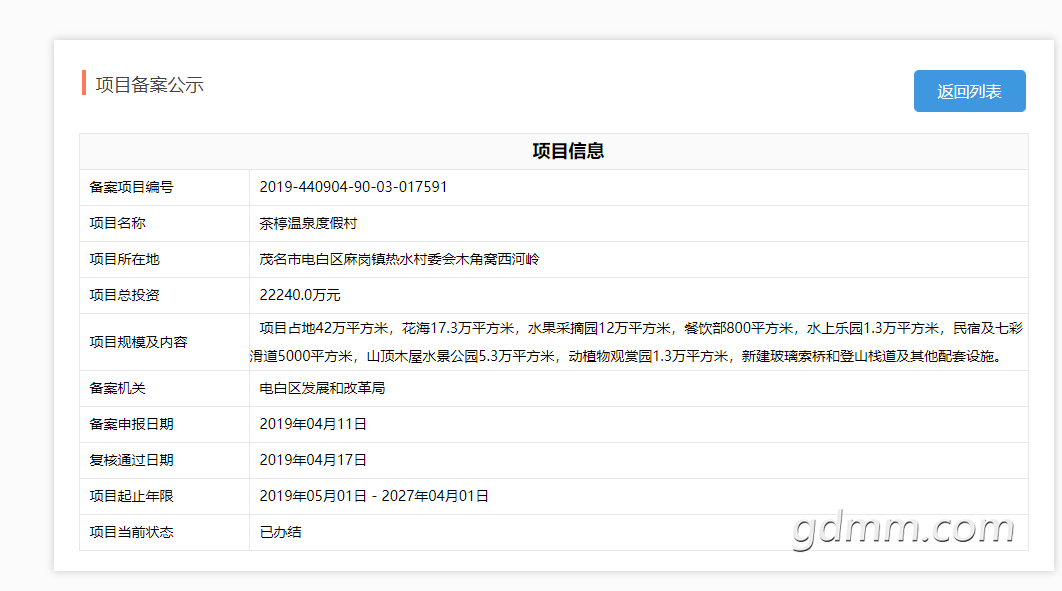
Task: Click the 复核通过日期 label cell
Action: tap(165, 460)
